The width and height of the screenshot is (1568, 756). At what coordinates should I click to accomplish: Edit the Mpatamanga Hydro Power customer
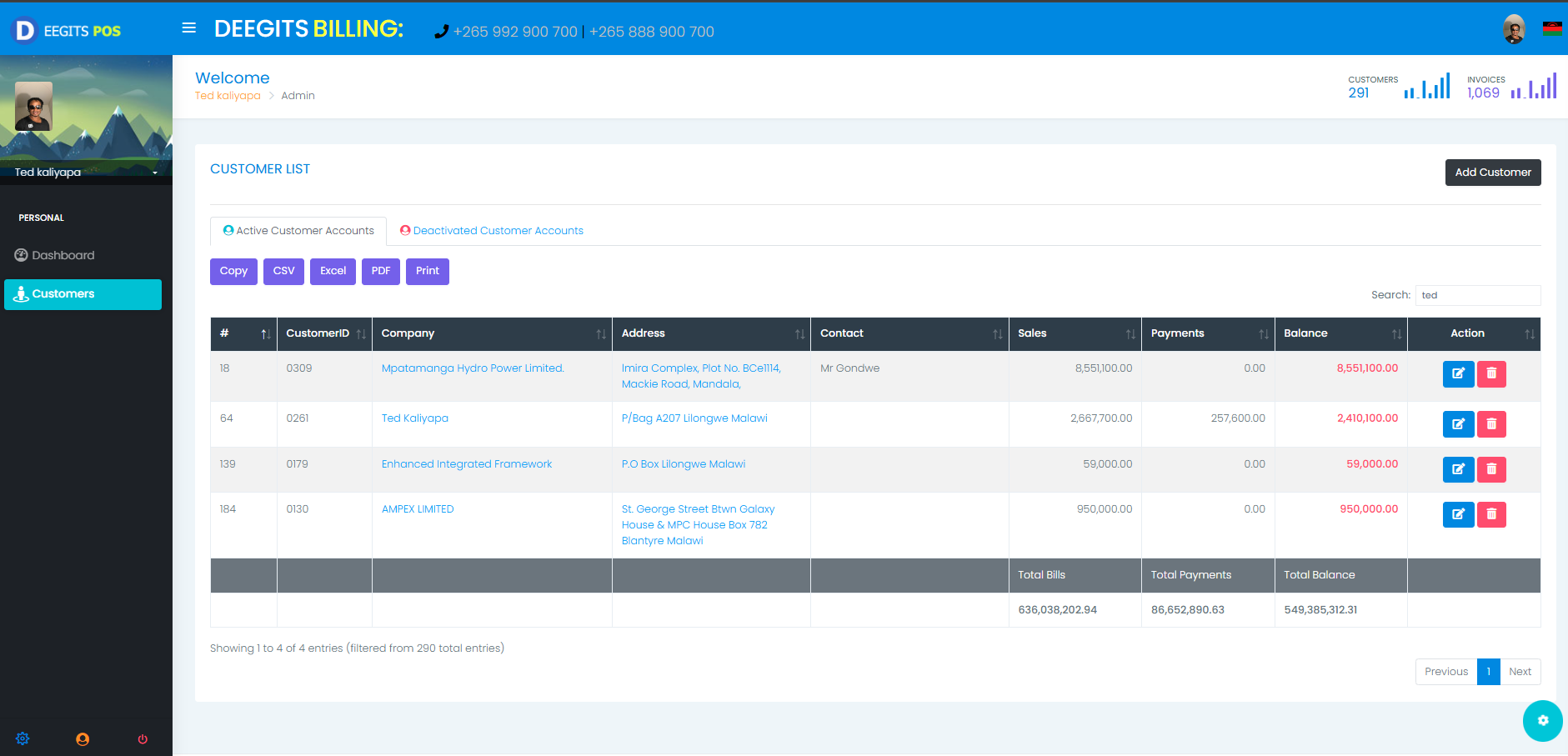pyautogui.click(x=1458, y=373)
